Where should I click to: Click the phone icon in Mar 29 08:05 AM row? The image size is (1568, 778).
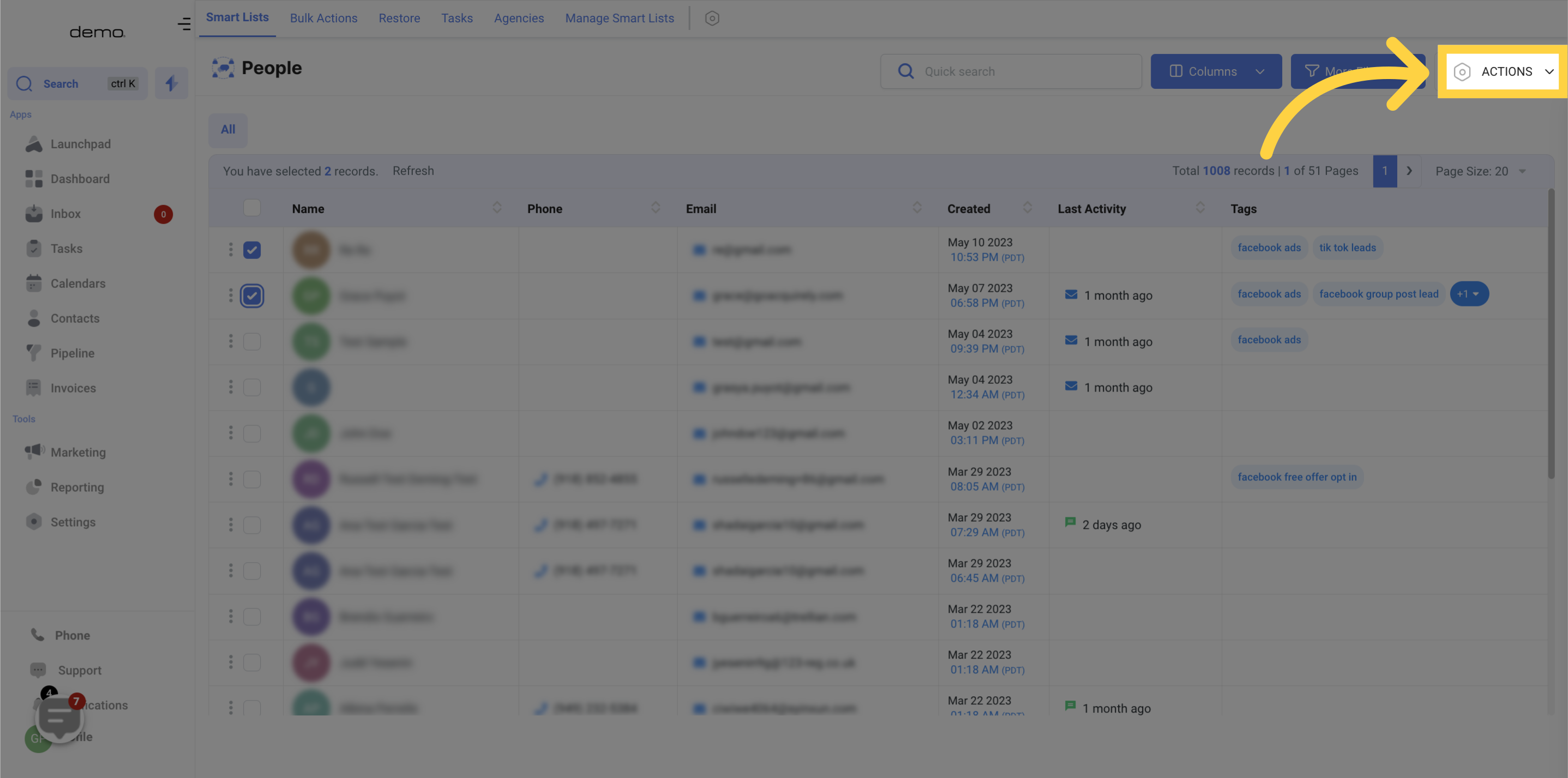coord(540,479)
